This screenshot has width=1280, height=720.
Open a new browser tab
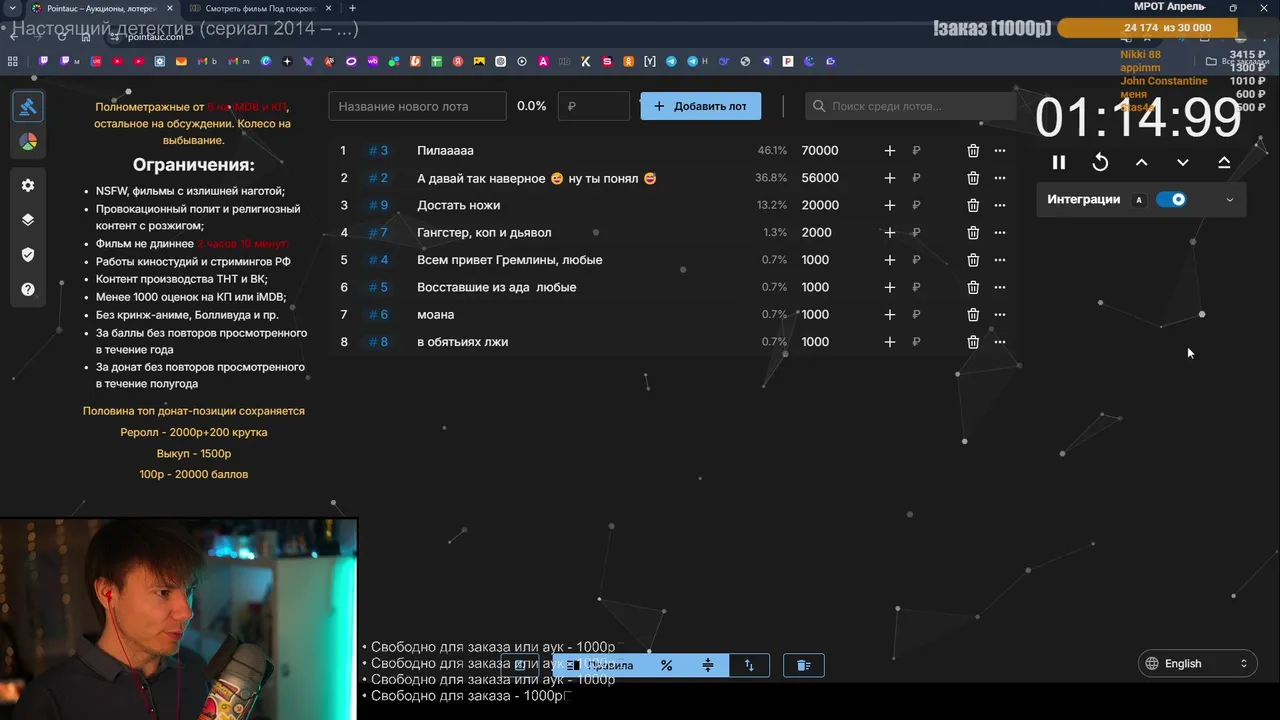(x=352, y=8)
